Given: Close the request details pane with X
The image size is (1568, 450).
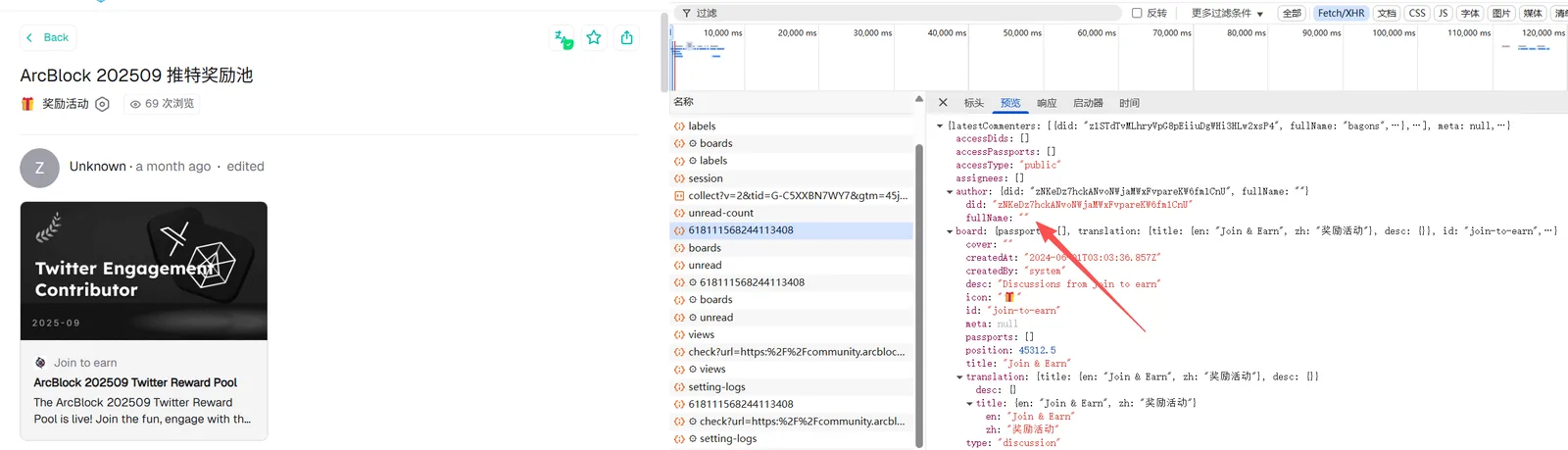Looking at the screenshot, I should 943,102.
